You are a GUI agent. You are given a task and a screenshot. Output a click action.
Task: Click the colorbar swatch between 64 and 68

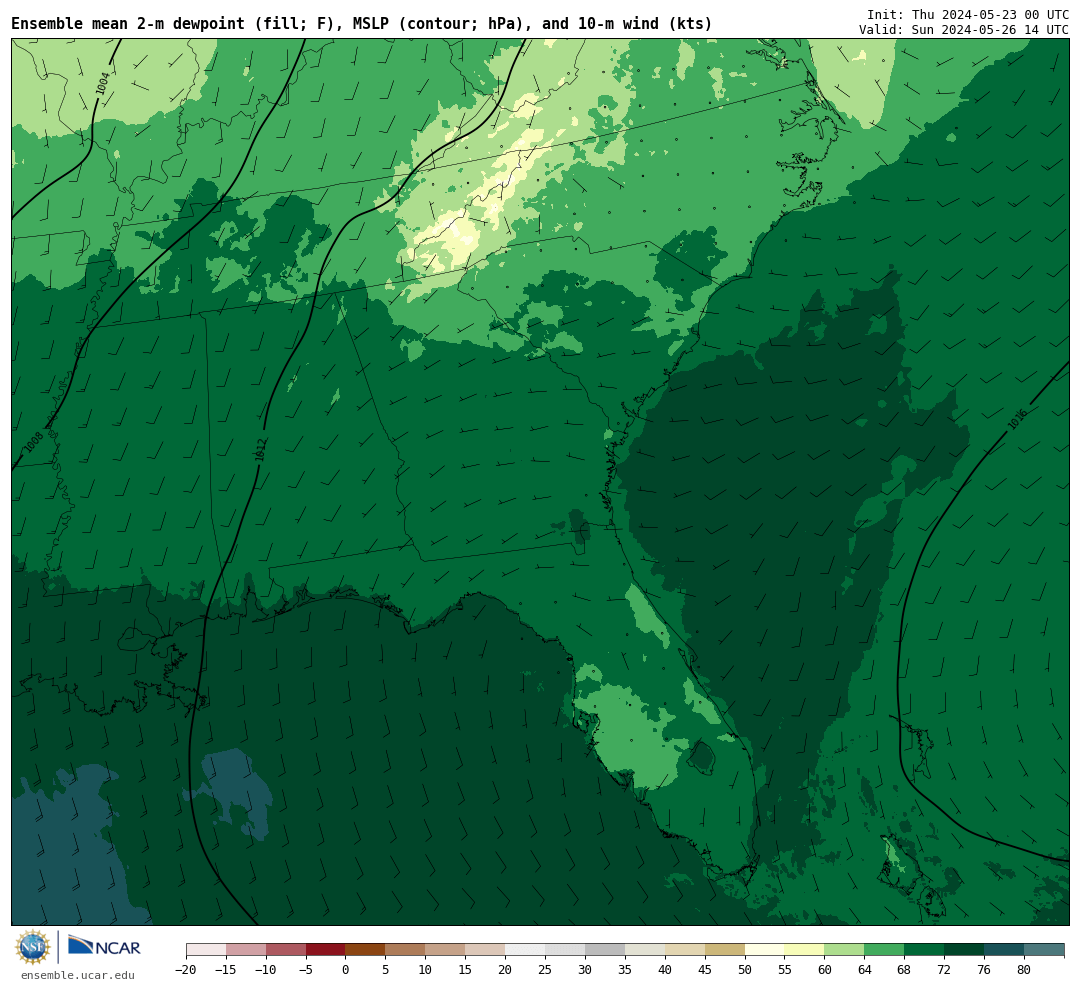tap(884, 950)
